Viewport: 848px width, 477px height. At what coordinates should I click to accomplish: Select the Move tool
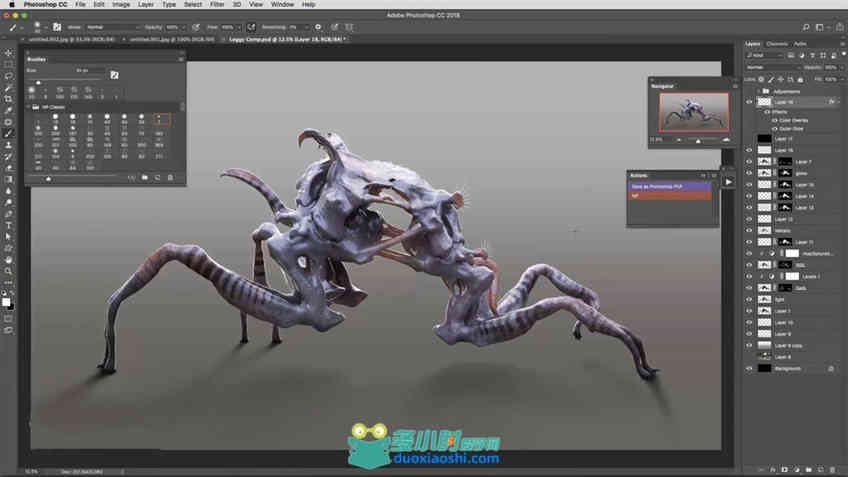click(x=8, y=53)
